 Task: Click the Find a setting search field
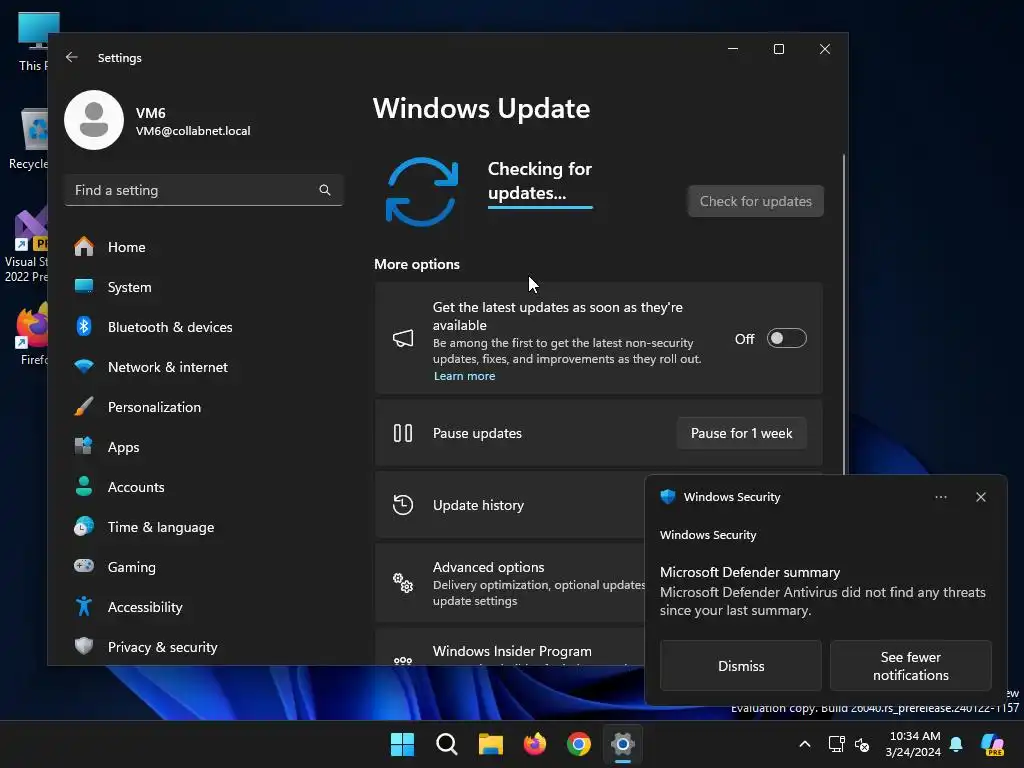(x=204, y=190)
